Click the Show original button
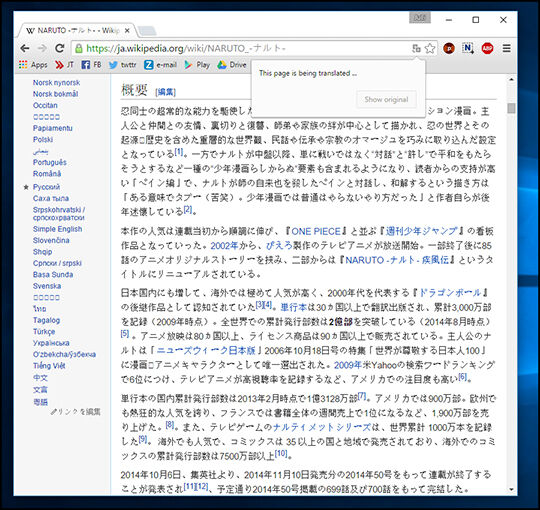The image size is (540, 510). tap(386, 100)
